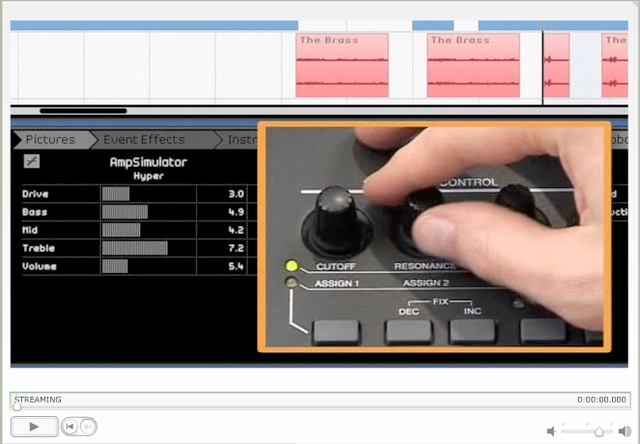Click the Drive level bar
The height and width of the screenshot is (444, 640).
pyautogui.click(x=116, y=194)
